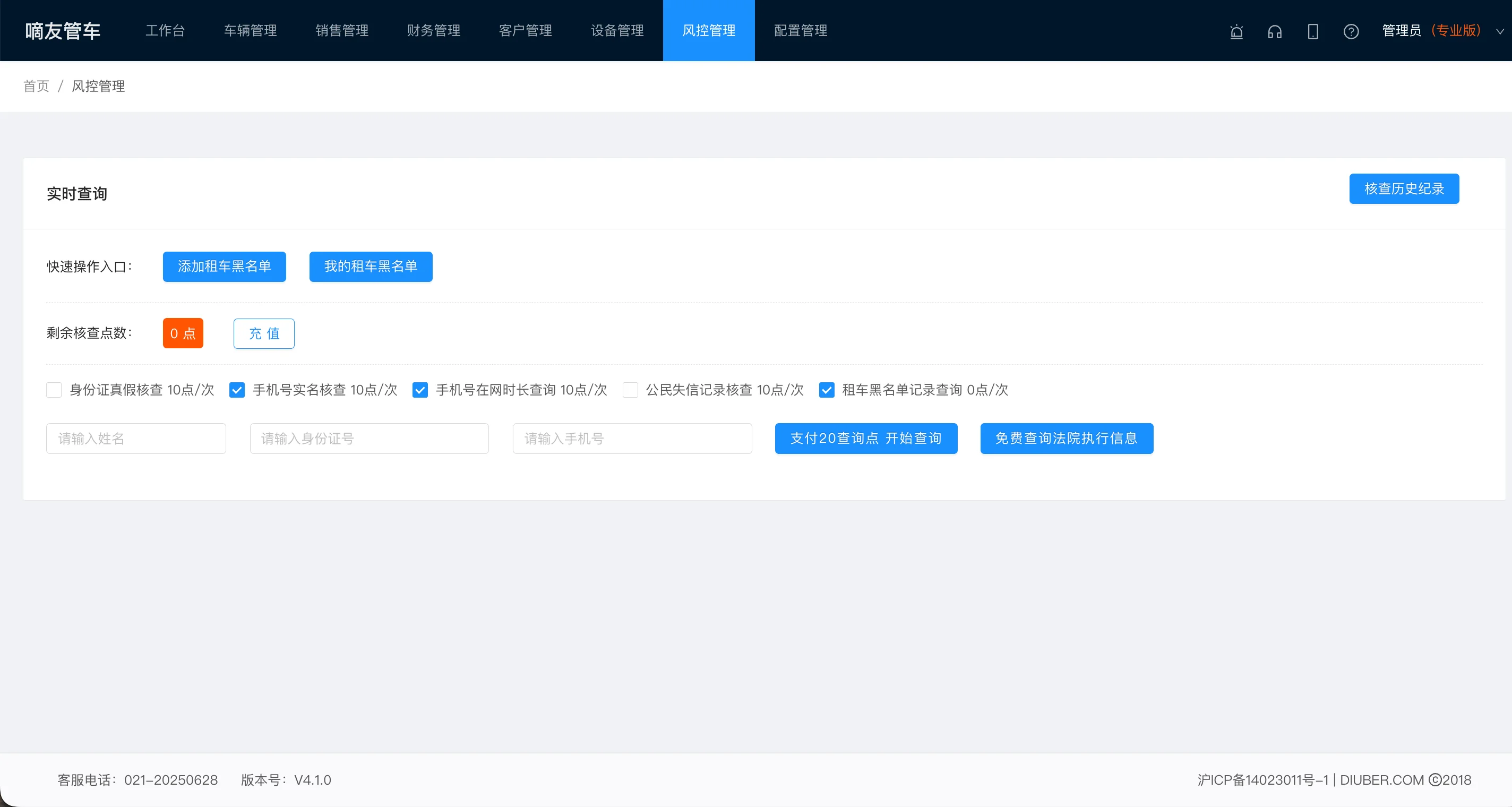The image size is (1512, 807).
Task: Open the help question mark icon
Action: point(1351,31)
